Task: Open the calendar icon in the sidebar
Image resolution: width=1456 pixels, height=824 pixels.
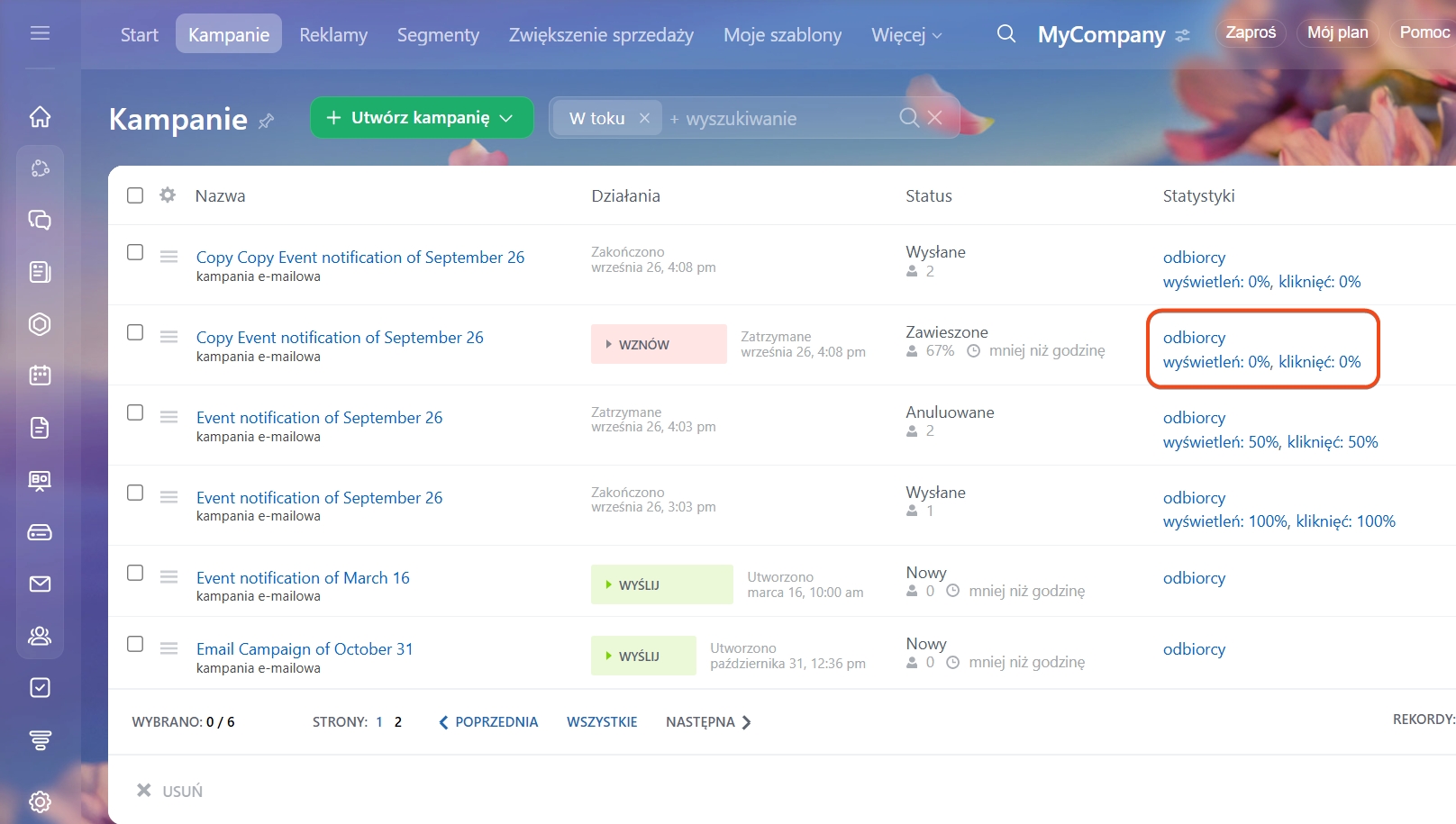Action: coord(40,376)
